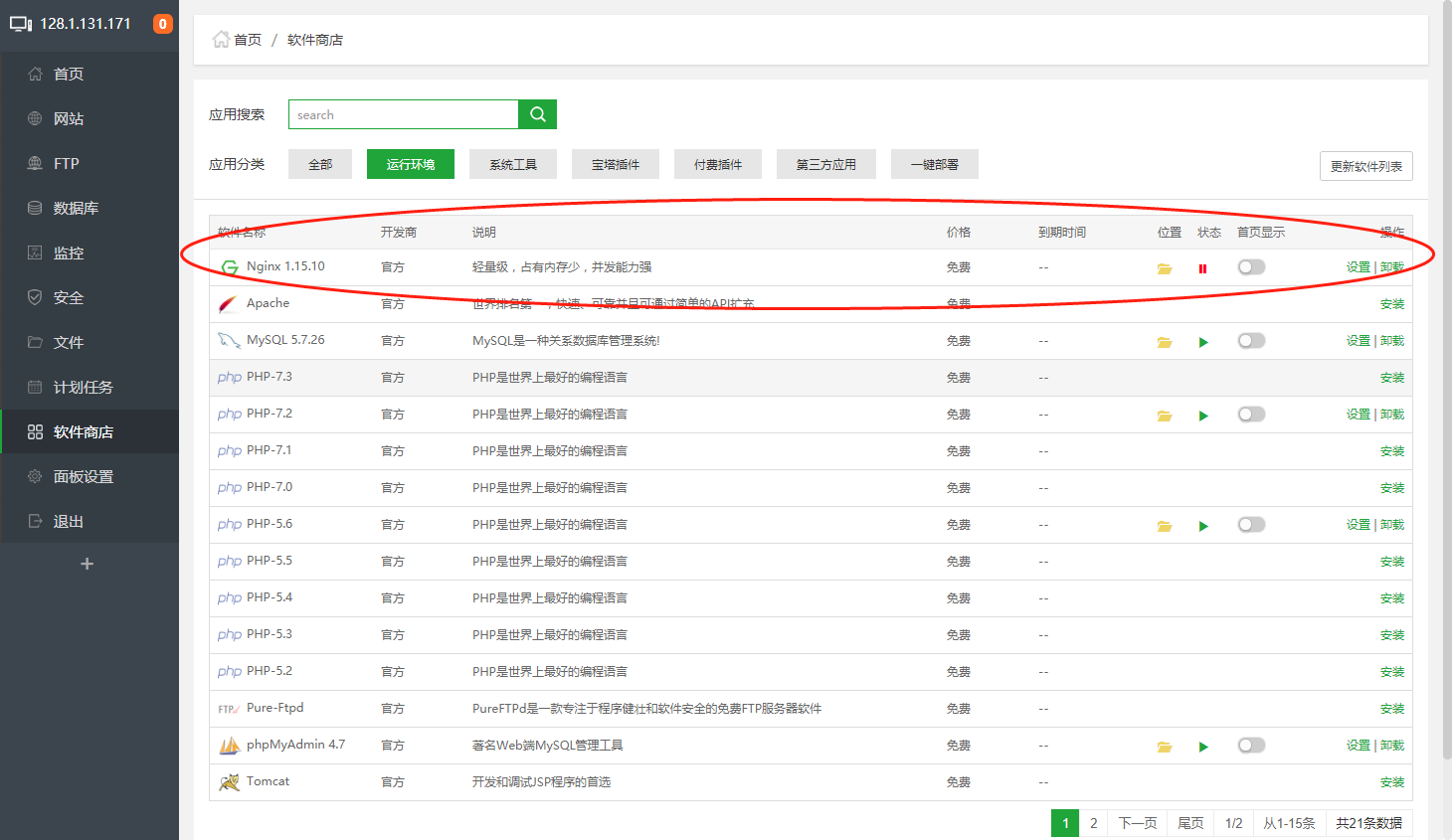Viewport: 1452px width, 840px height.
Task: Click the vertical page scrollbar
Action: tap(1447, 378)
